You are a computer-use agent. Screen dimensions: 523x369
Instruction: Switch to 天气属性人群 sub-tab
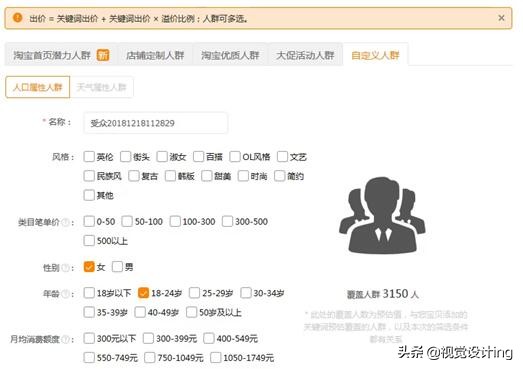(101, 87)
